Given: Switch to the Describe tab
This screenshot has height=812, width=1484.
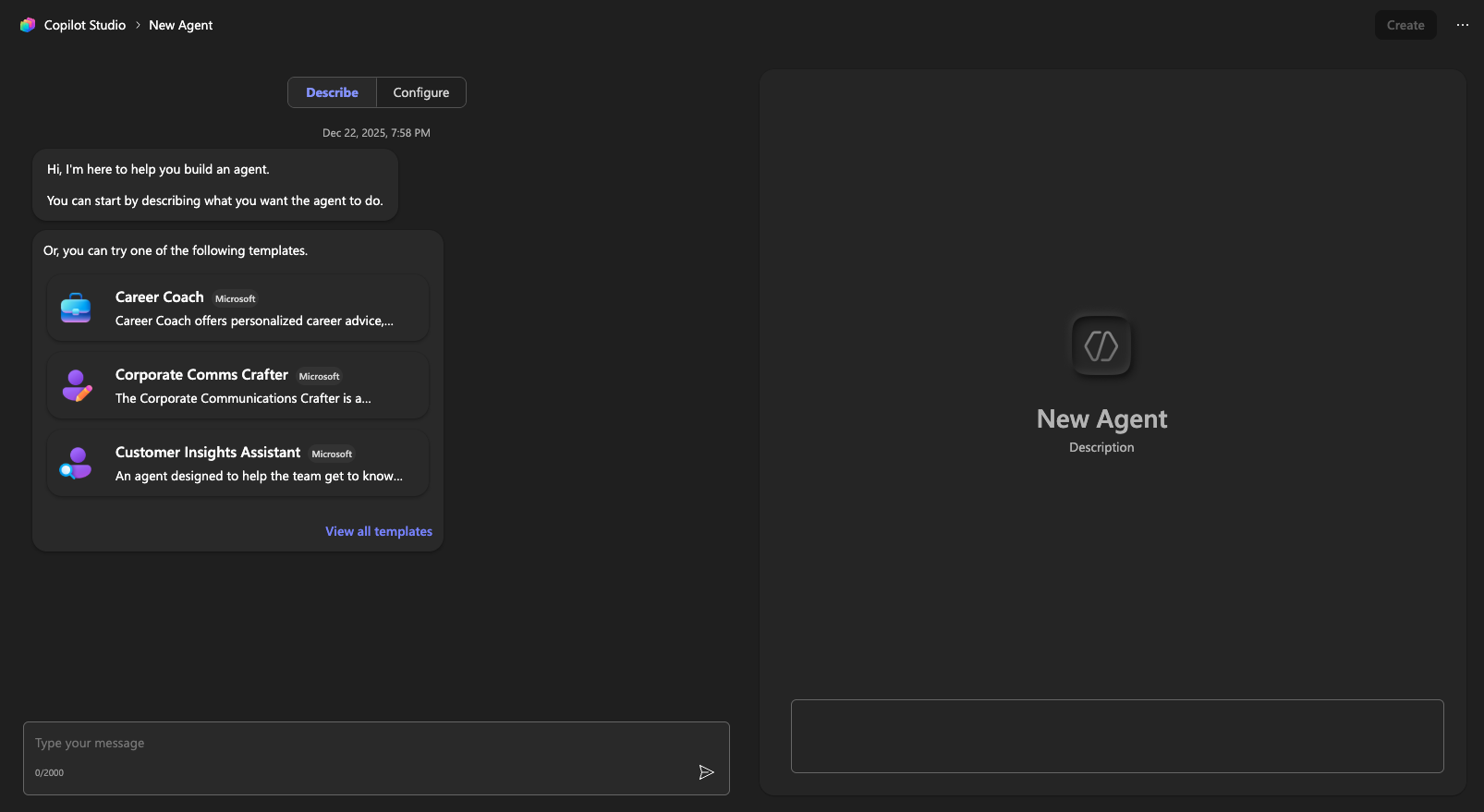Looking at the screenshot, I should (x=332, y=92).
